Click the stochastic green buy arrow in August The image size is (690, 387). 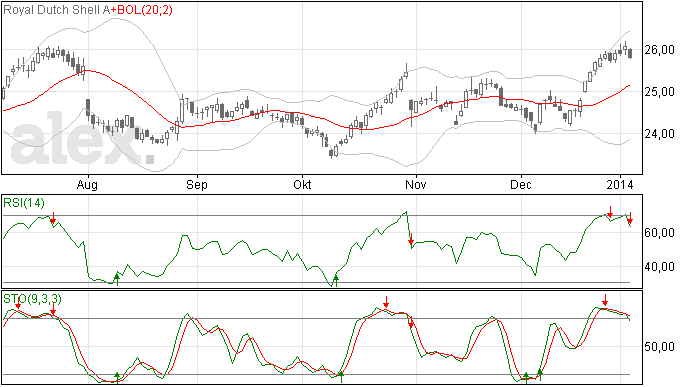[117, 378]
